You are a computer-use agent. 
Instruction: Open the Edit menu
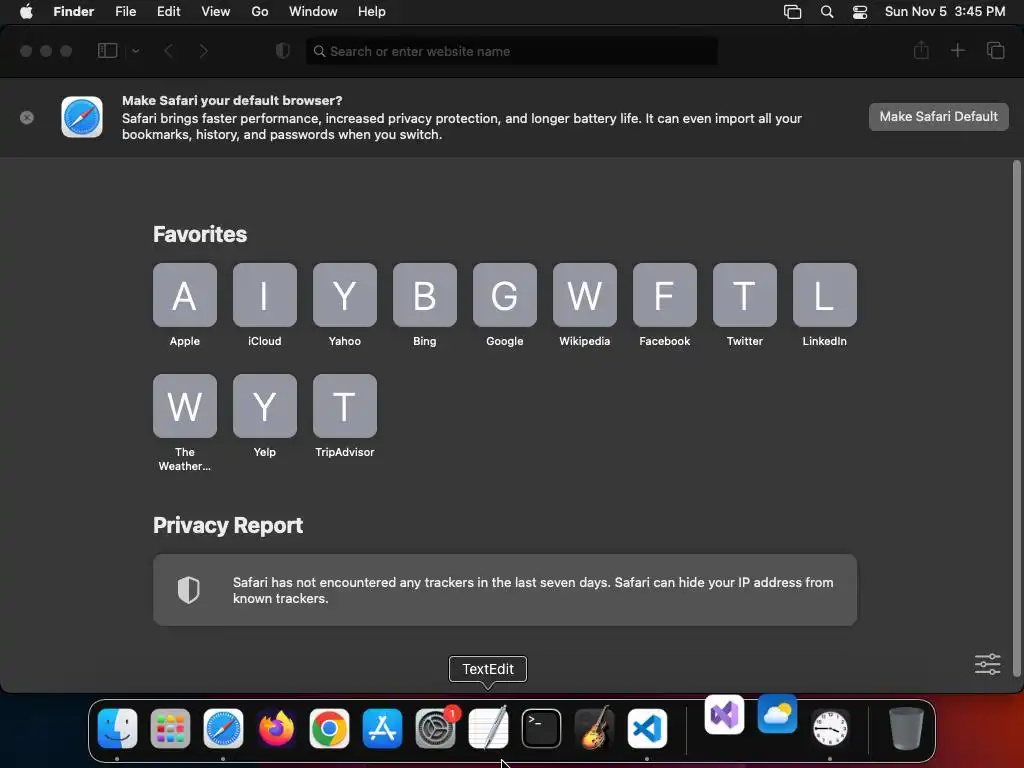[168, 12]
